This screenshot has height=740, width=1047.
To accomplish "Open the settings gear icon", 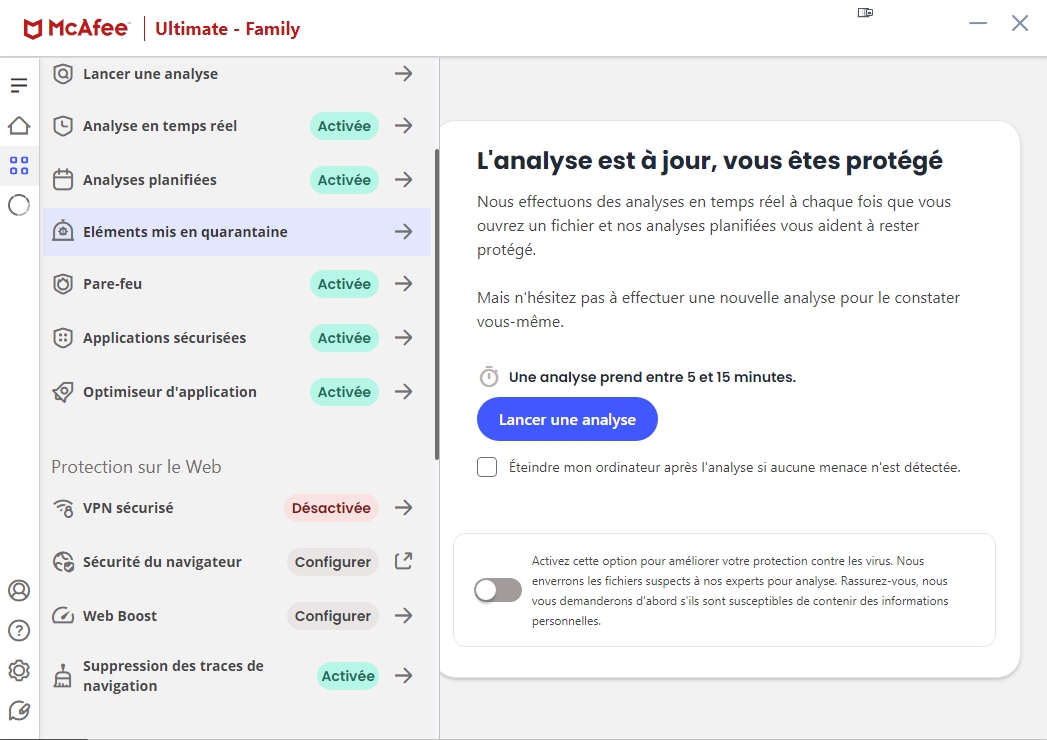I will (x=19, y=671).
